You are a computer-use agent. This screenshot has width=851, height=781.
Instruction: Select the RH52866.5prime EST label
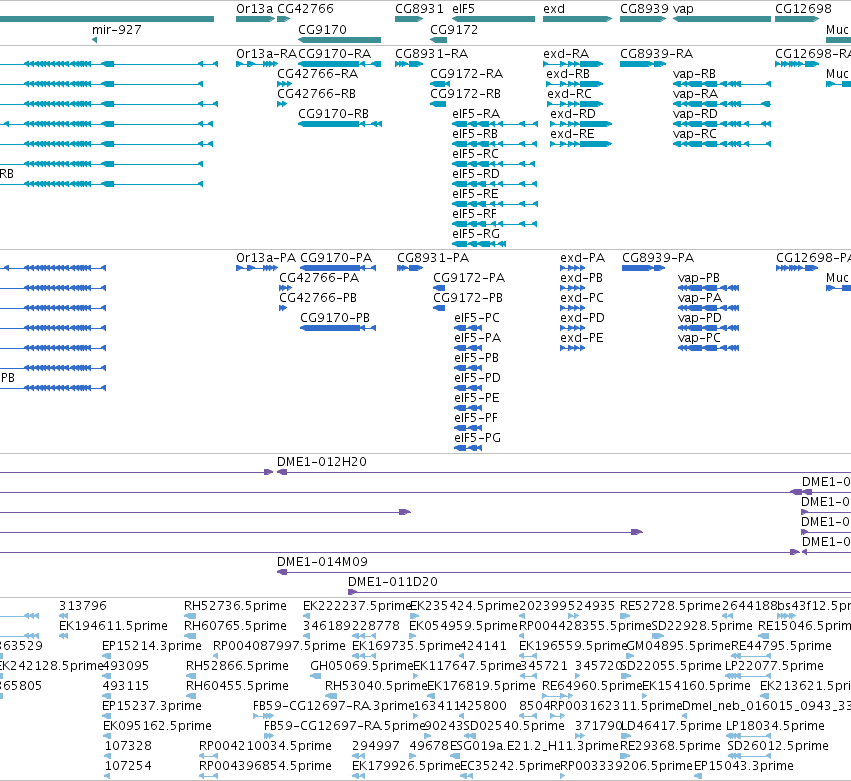point(237,666)
